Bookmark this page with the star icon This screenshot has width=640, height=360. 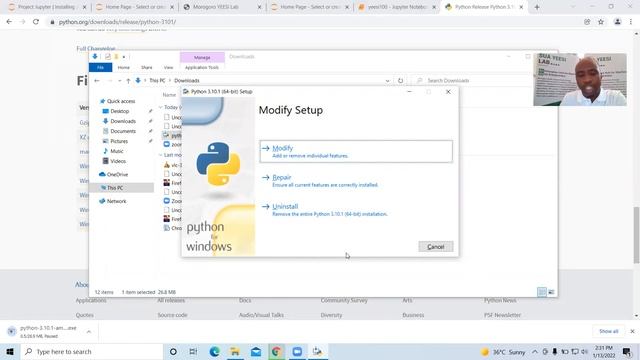601,22
